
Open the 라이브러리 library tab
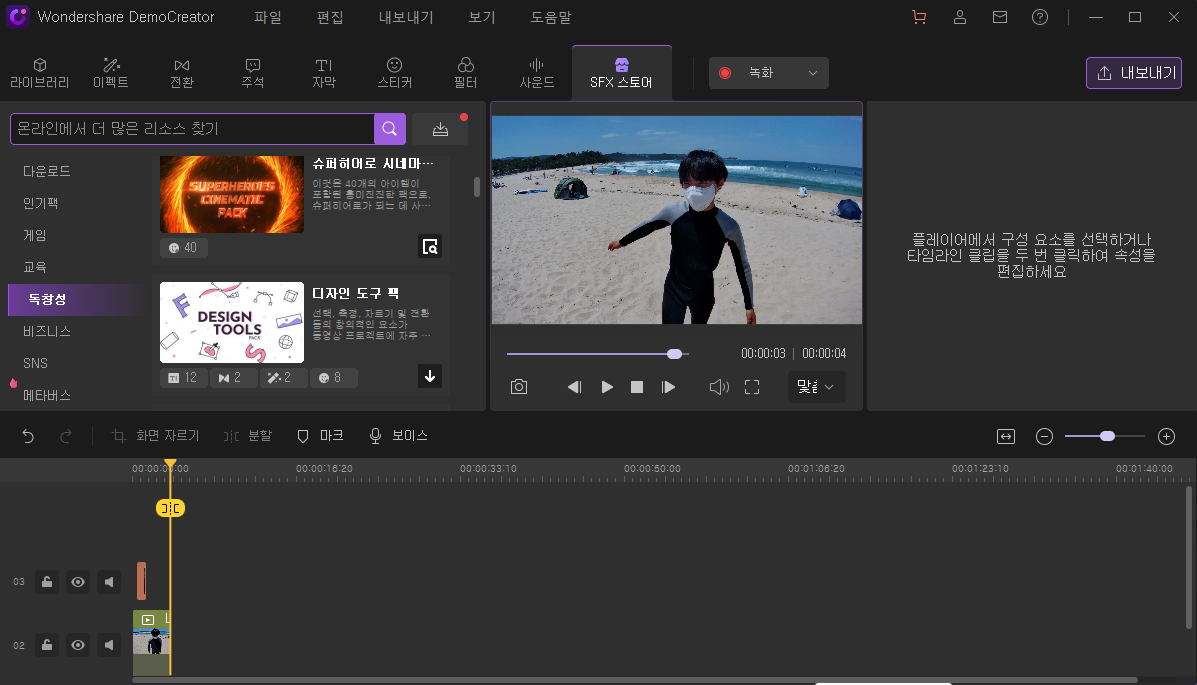40,73
